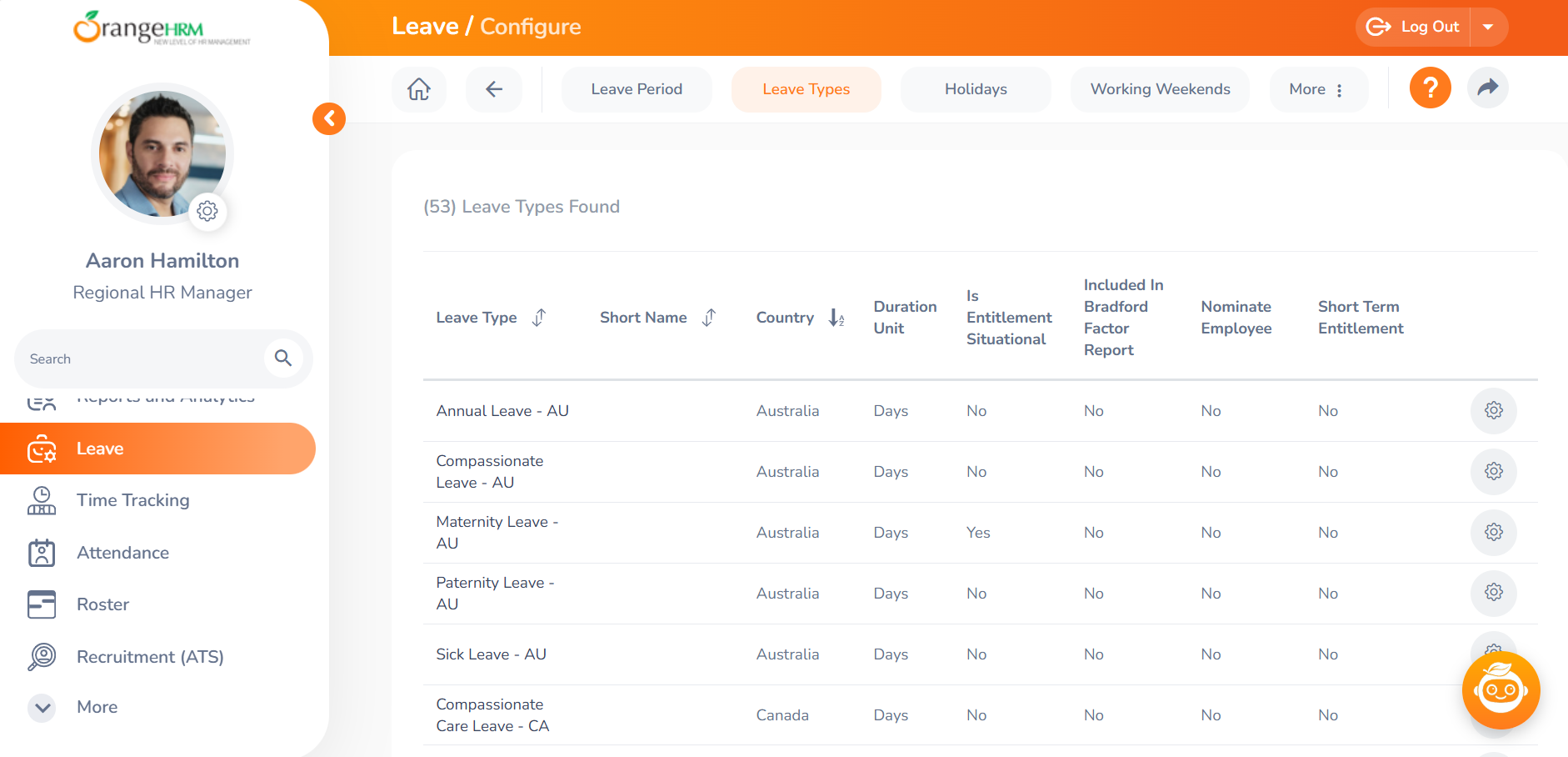Viewport: 1568px width, 757px height.
Task: Click the share arrow icon
Action: pos(1488,88)
